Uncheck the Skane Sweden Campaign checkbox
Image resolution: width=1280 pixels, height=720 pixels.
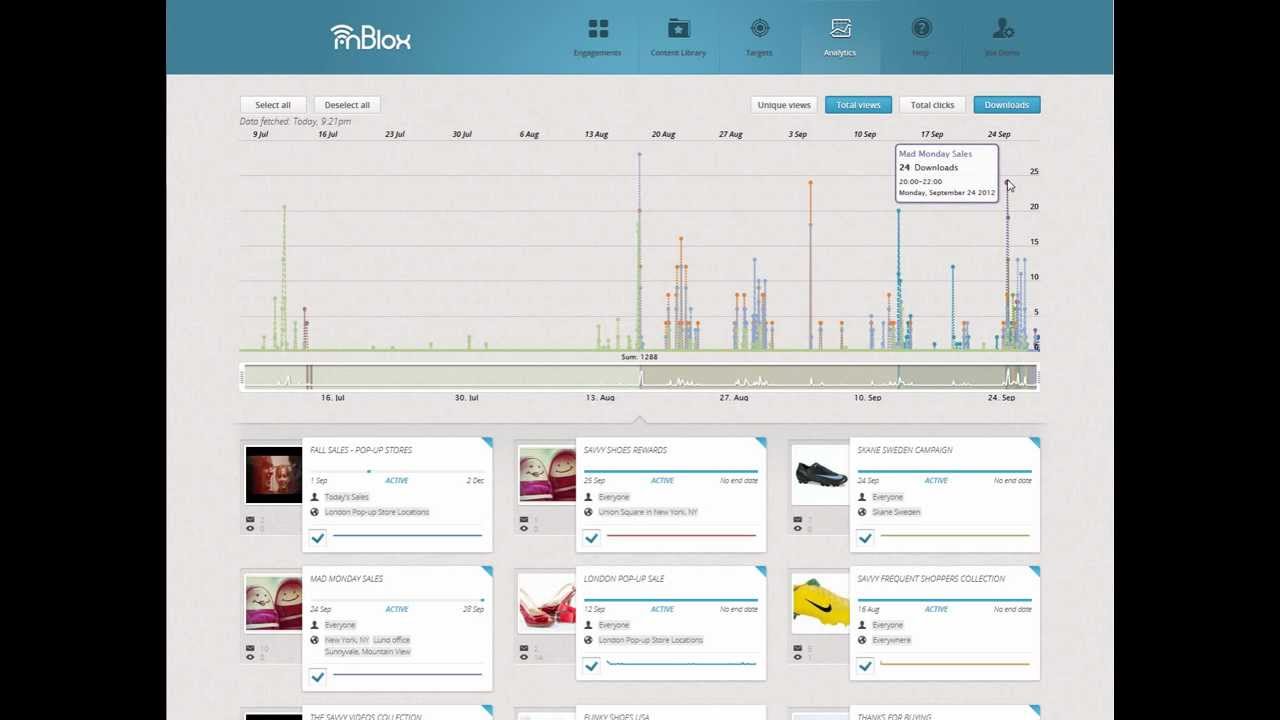point(865,538)
